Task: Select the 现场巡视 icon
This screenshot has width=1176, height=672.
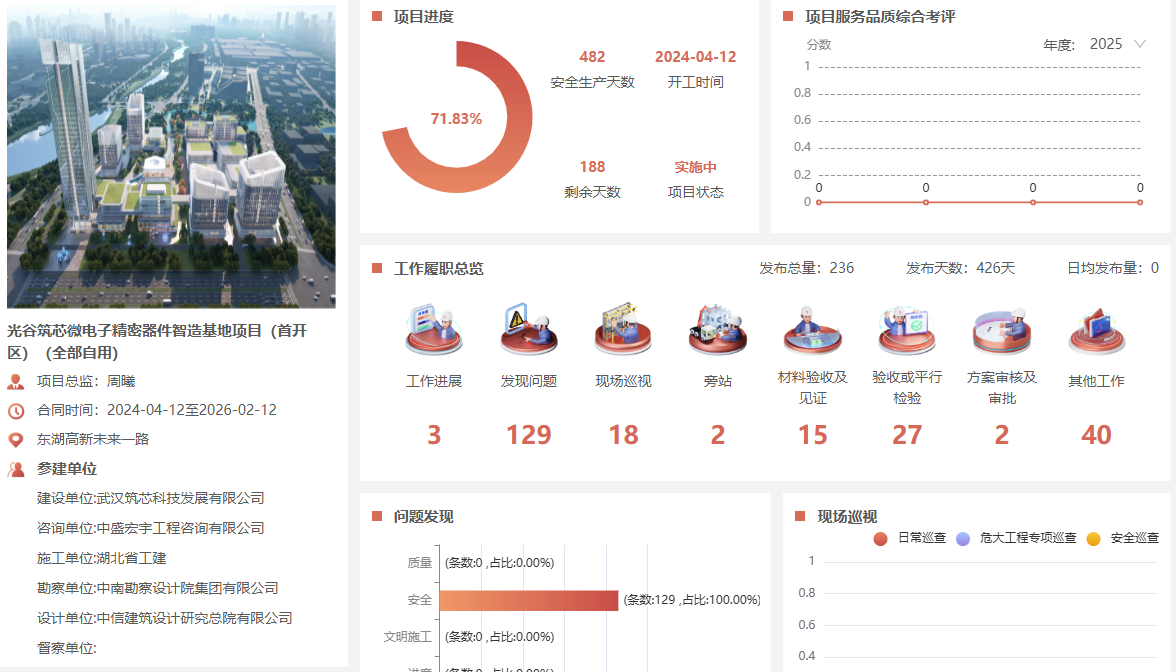Action: [623, 331]
